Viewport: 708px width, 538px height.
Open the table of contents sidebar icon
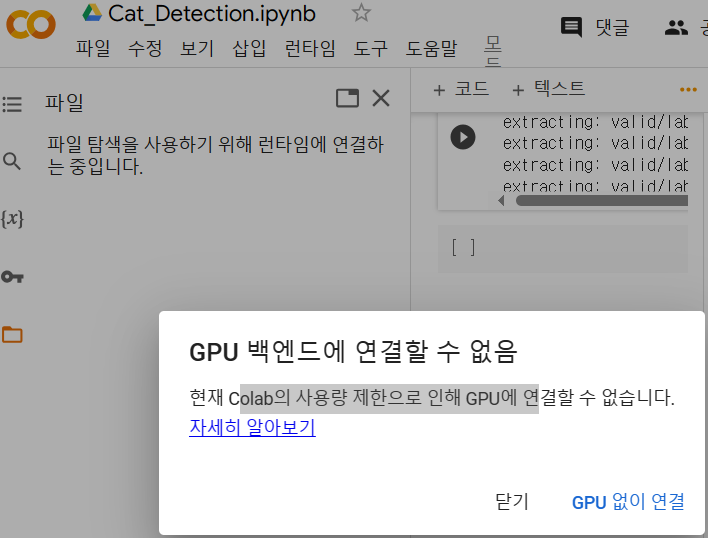(12, 104)
